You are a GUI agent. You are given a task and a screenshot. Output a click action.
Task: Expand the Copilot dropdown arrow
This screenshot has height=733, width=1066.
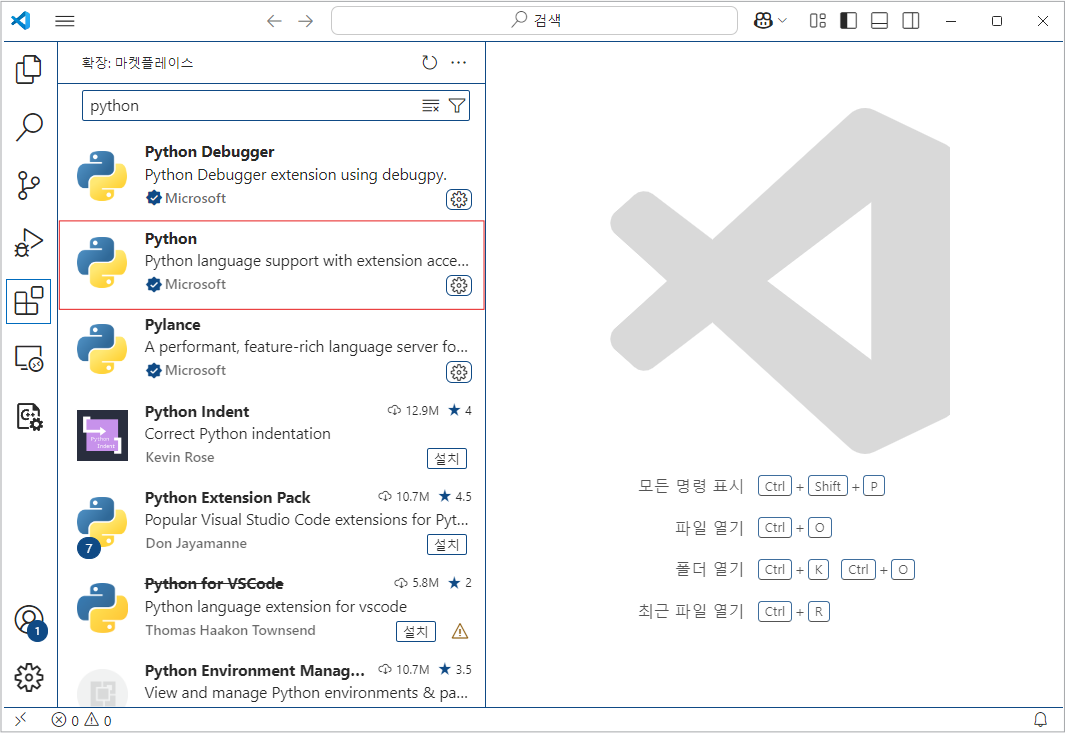tap(783, 21)
